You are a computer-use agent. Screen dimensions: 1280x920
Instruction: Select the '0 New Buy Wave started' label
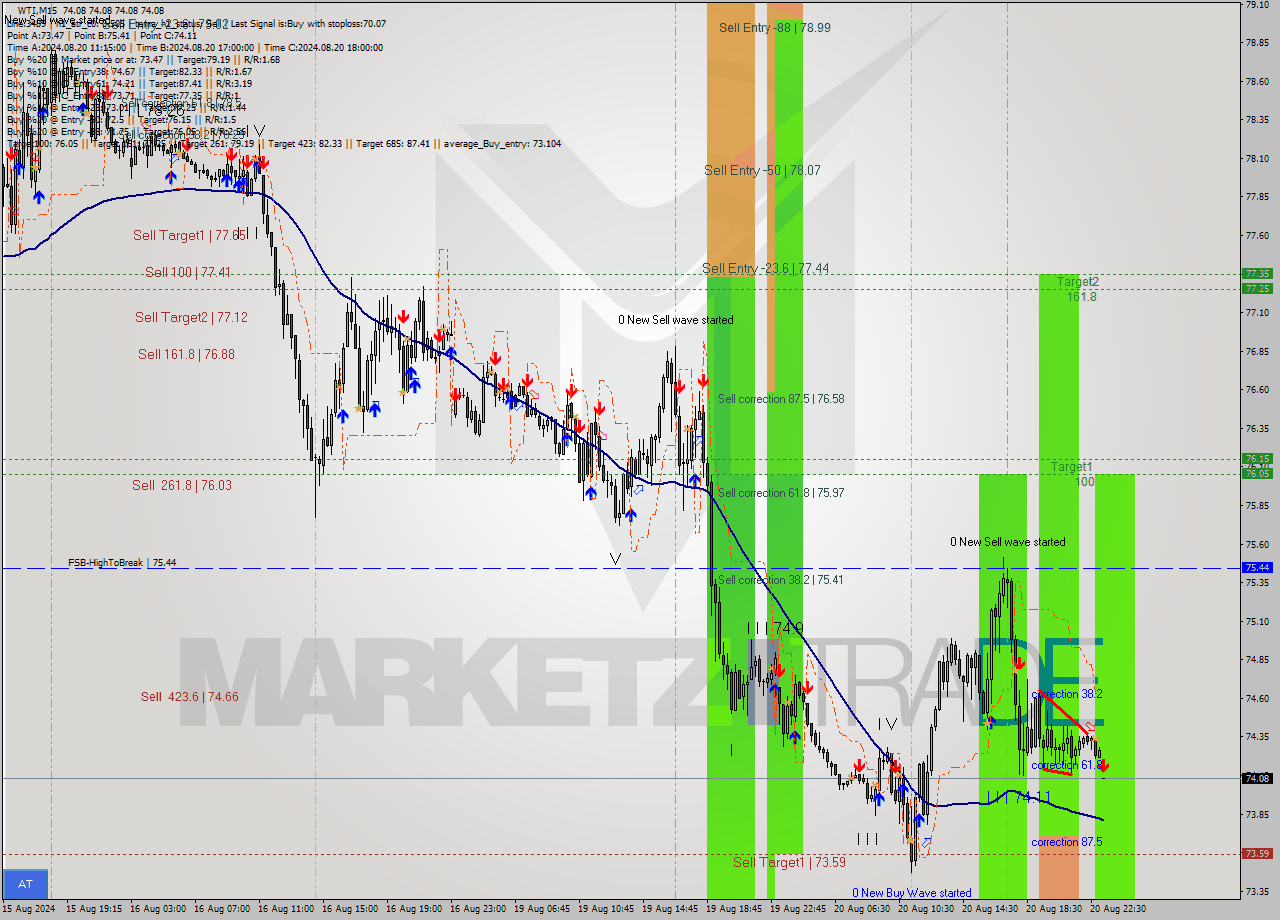click(911, 893)
